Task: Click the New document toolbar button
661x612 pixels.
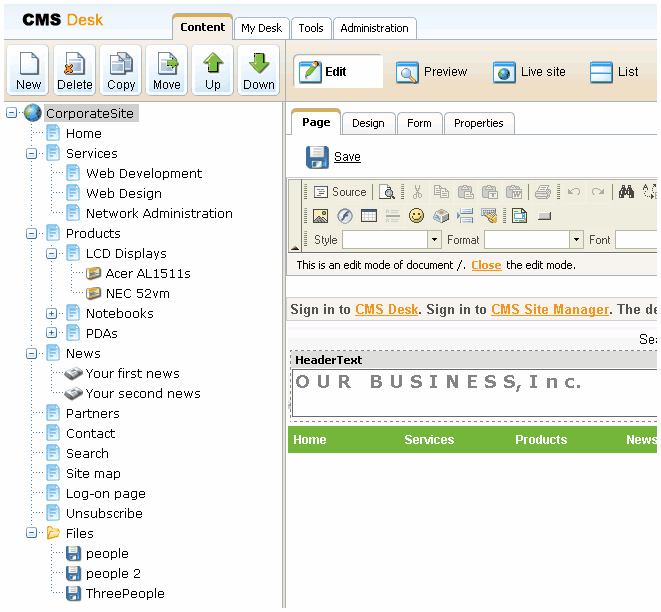Action: (28, 71)
